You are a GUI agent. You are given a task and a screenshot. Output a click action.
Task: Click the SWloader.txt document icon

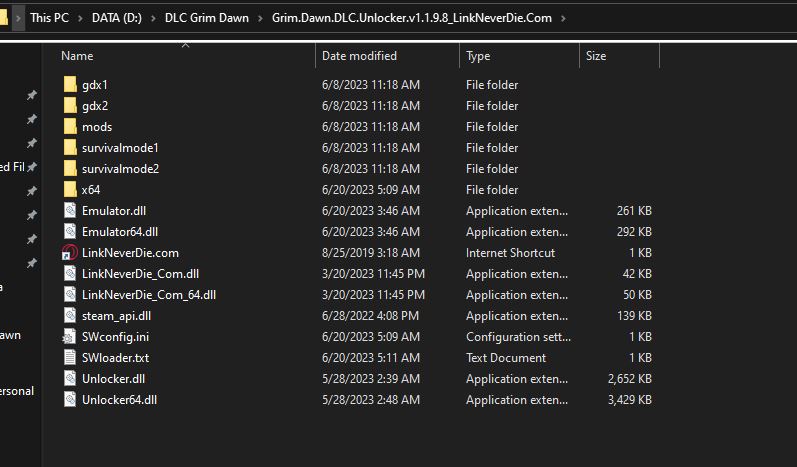[70, 357]
